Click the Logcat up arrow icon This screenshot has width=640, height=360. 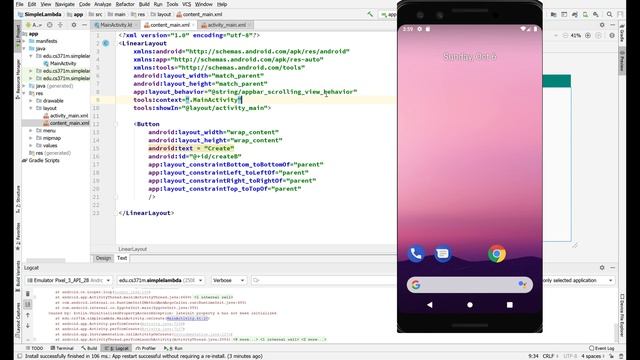(x=28, y=315)
